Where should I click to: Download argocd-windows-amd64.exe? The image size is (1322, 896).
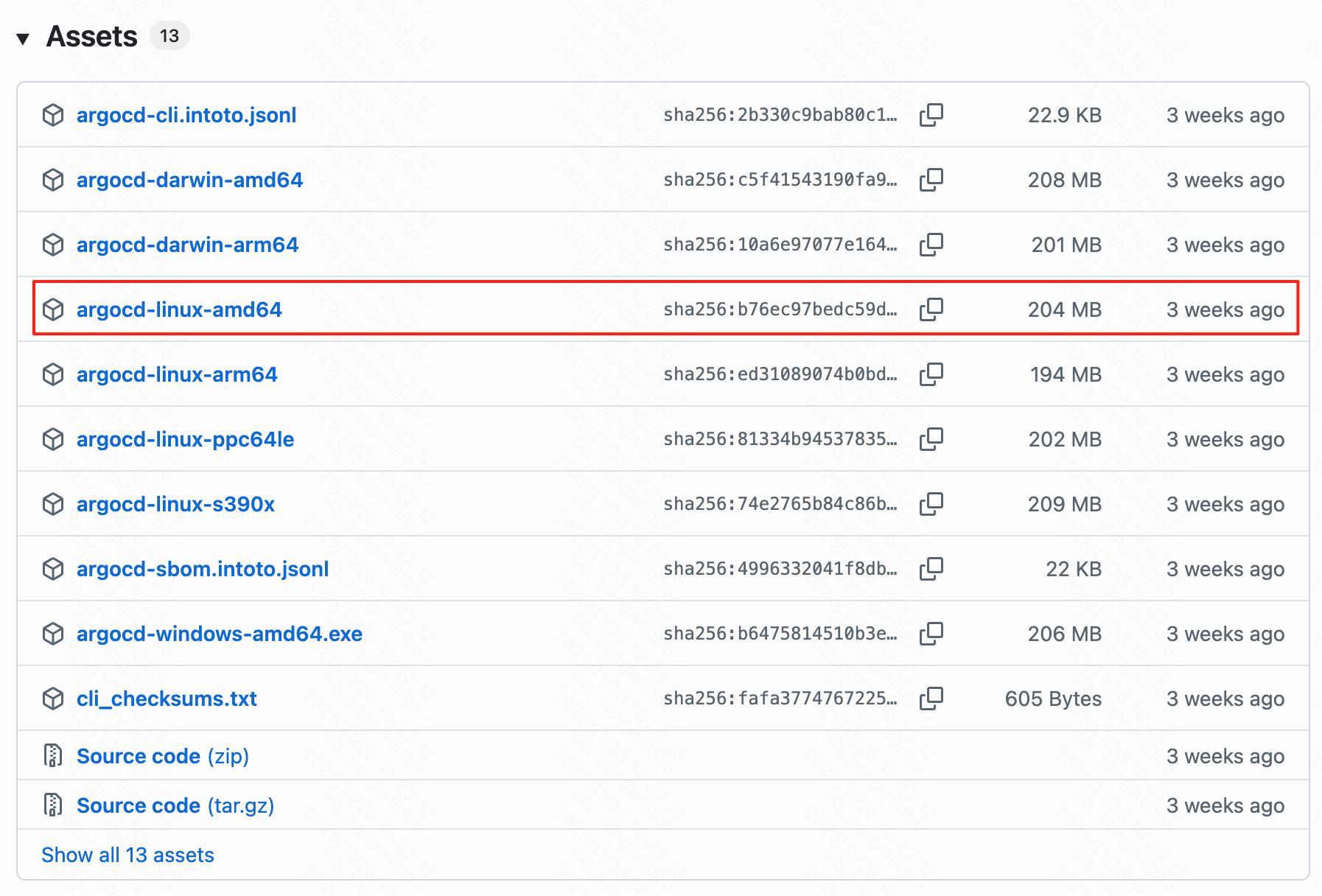click(x=220, y=634)
